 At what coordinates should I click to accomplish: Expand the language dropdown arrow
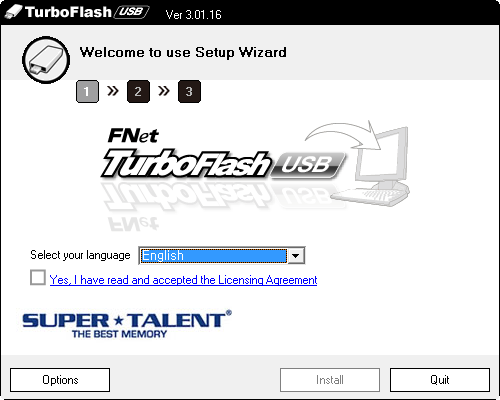coord(296,256)
